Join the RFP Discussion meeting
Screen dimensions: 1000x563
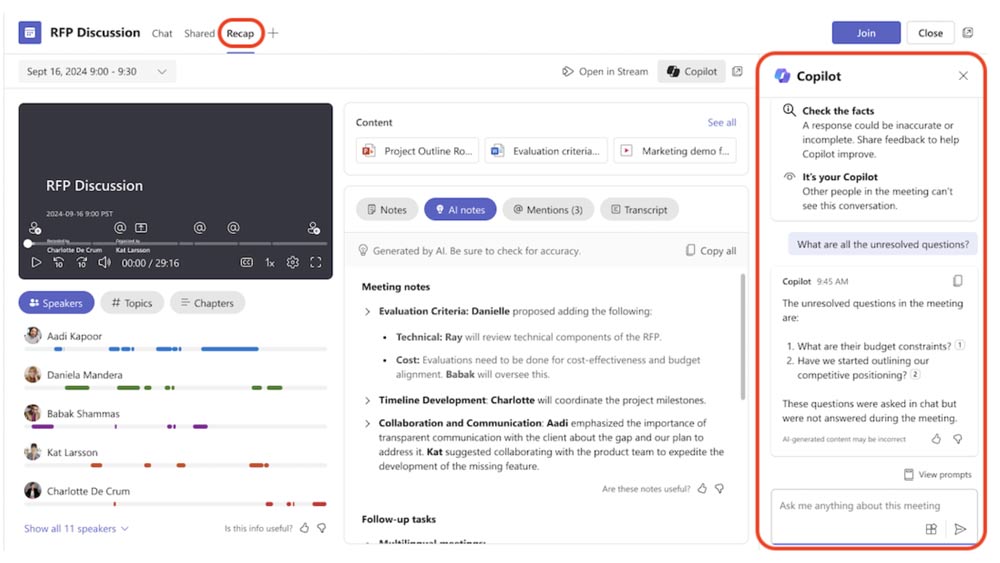point(865,33)
